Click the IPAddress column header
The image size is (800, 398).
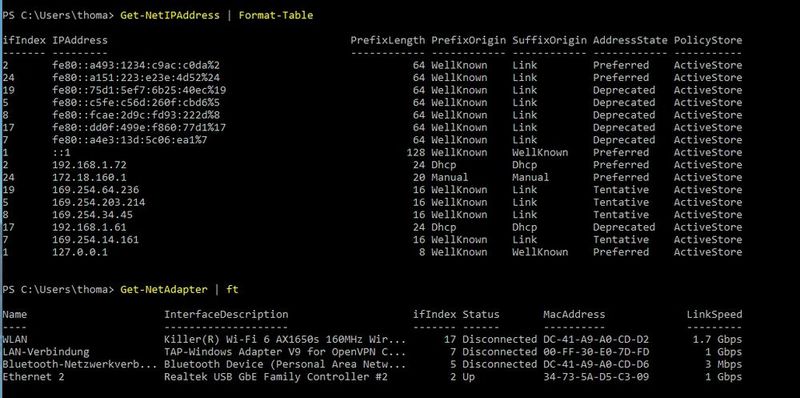pos(80,40)
